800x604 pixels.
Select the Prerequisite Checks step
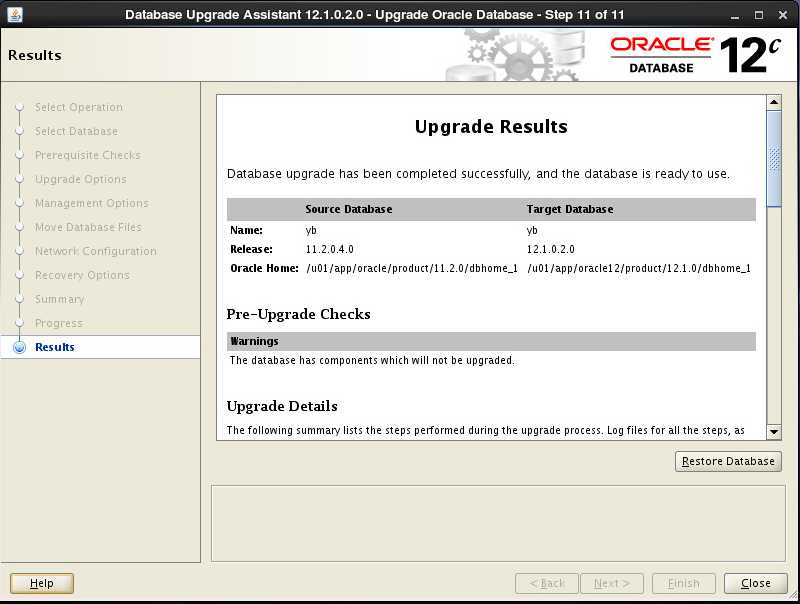[87, 155]
